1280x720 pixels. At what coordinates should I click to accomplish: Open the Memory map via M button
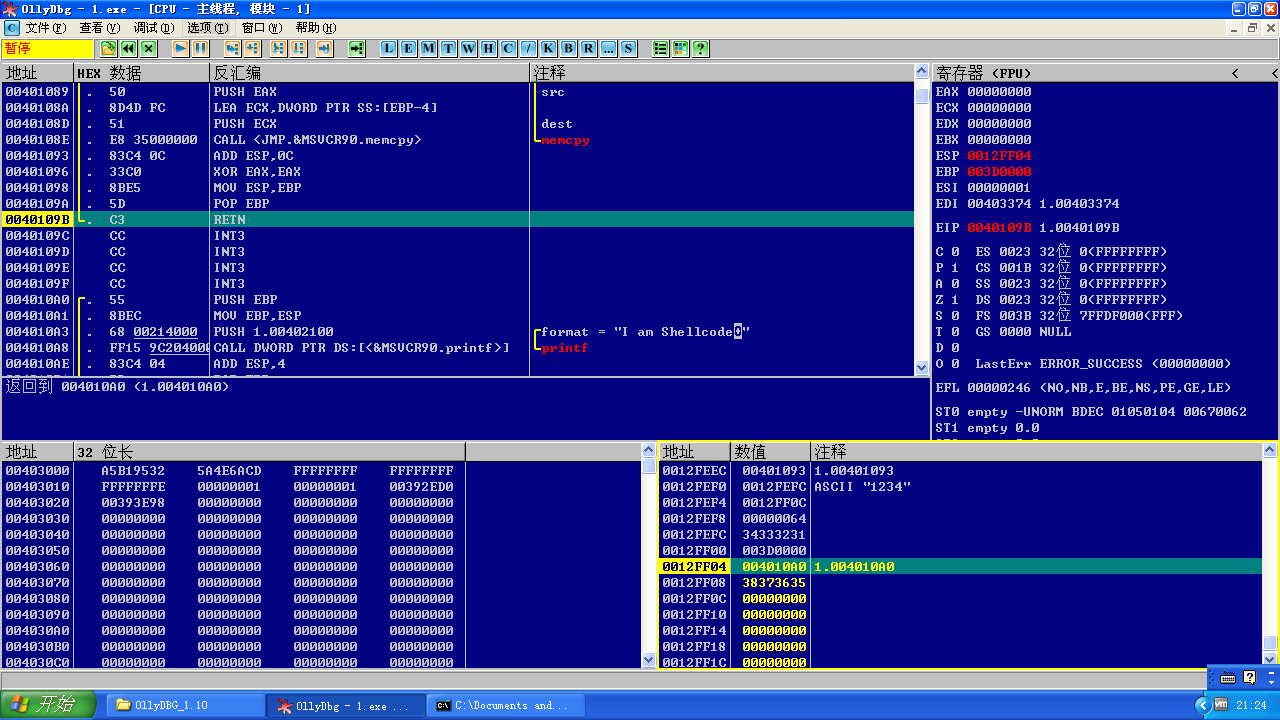coord(429,48)
